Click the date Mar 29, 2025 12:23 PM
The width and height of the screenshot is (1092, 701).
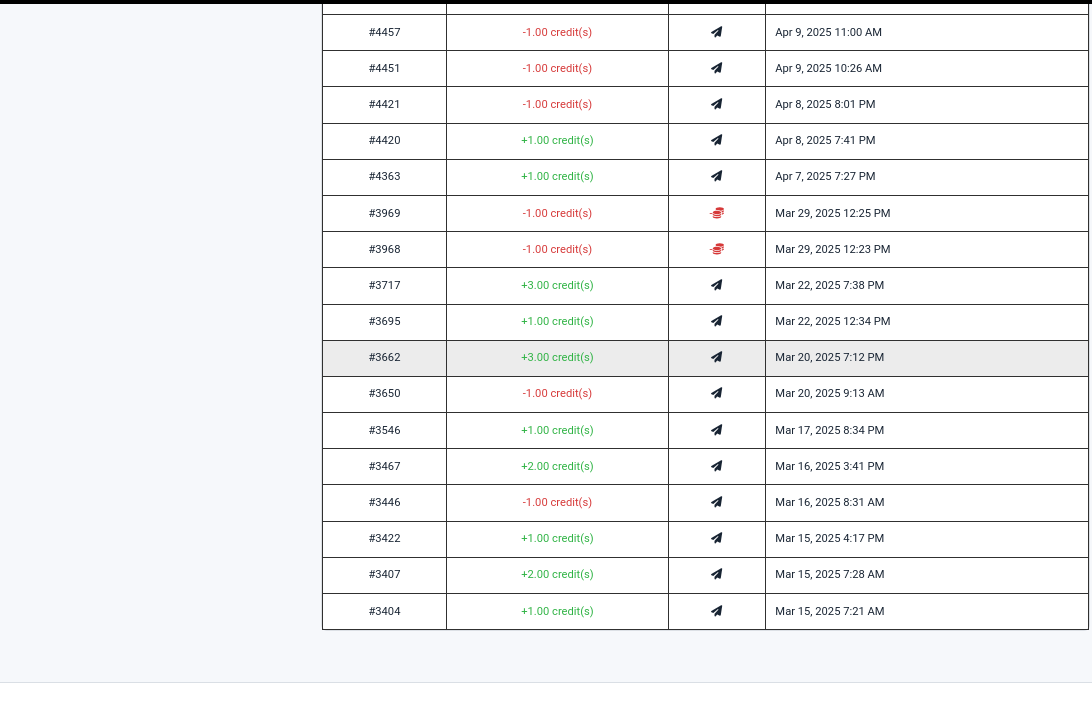pyautogui.click(x=832, y=249)
